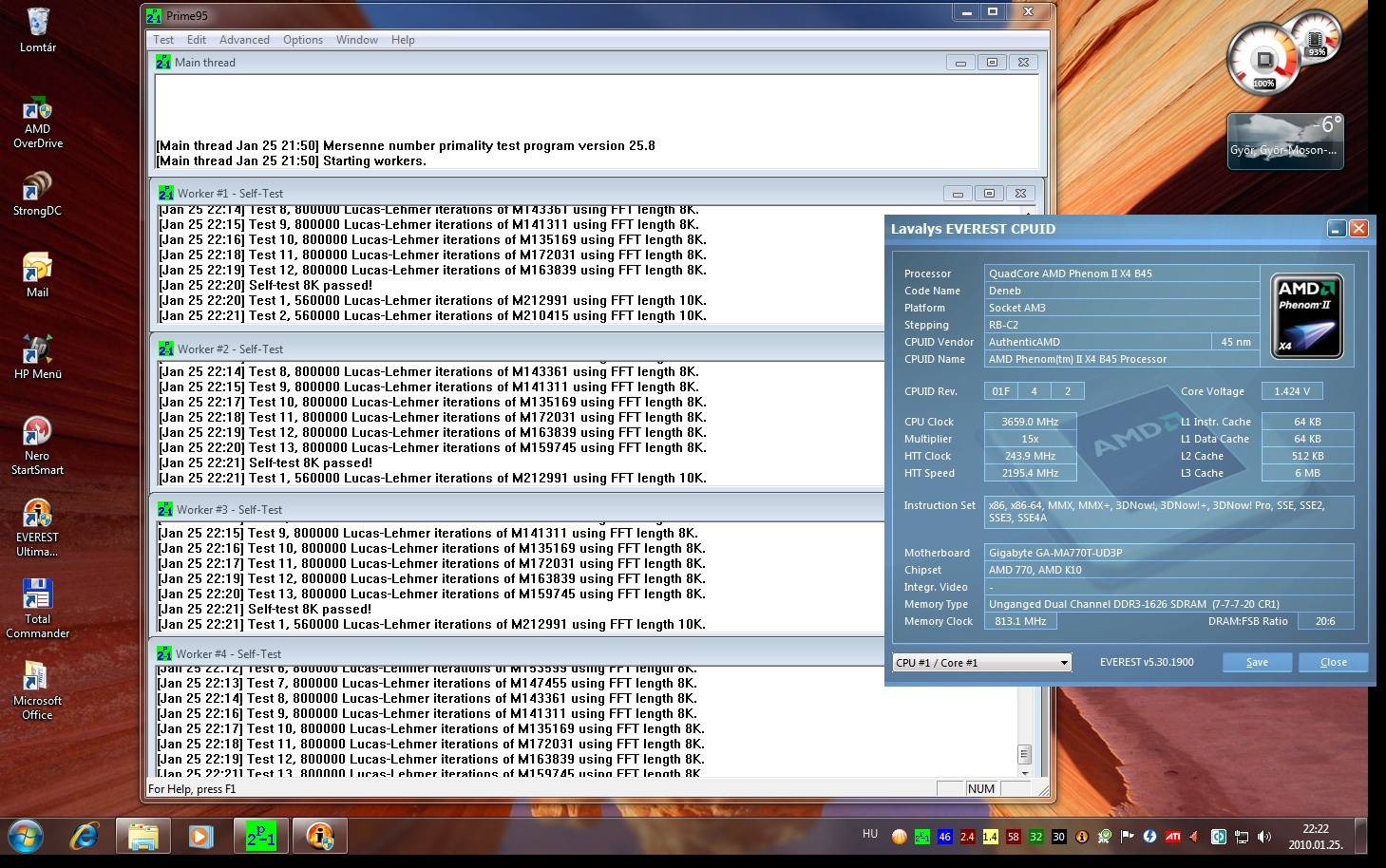Switch to EVEREST taskbar button
The height and width of the screenshot is (868, 1386).
click(x=319, y=837)
